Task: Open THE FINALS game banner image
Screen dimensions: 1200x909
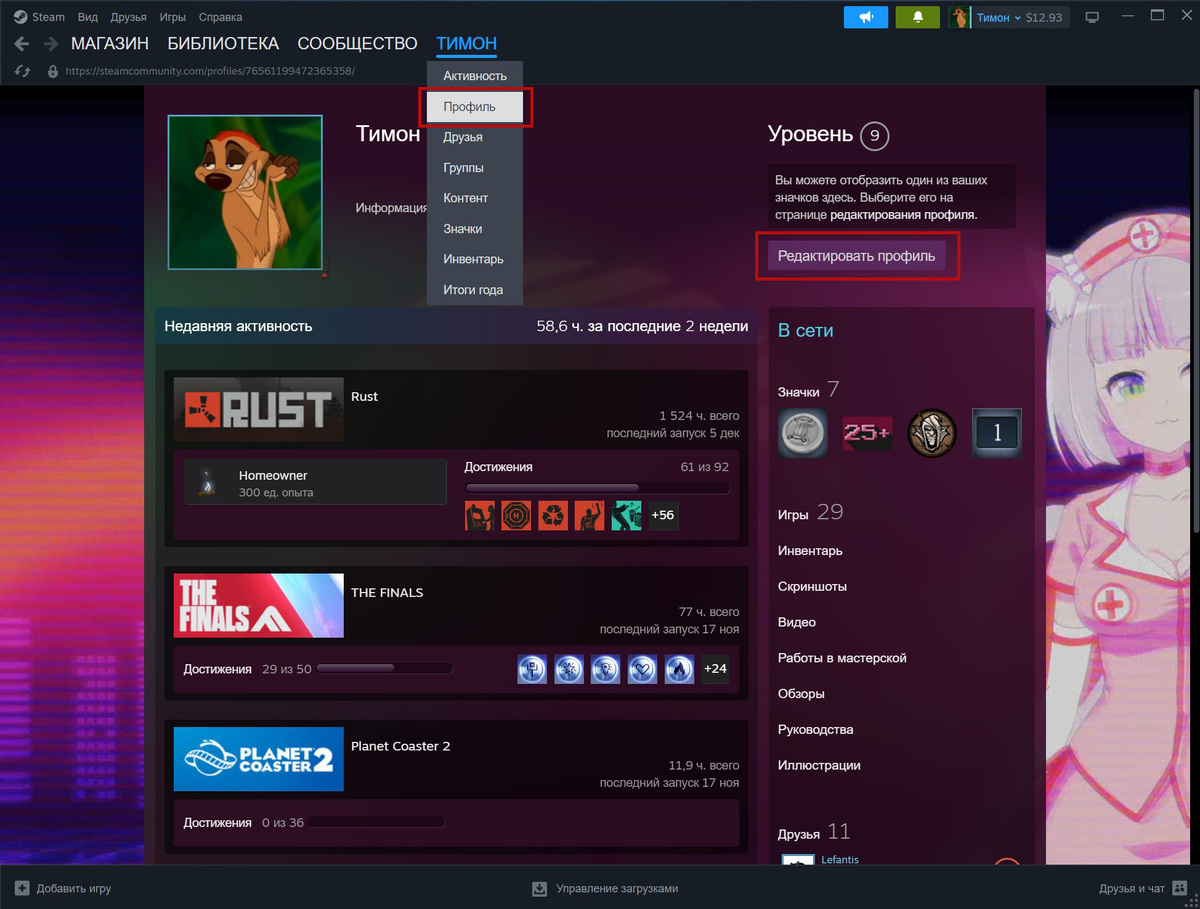Action: click(259, 606)
